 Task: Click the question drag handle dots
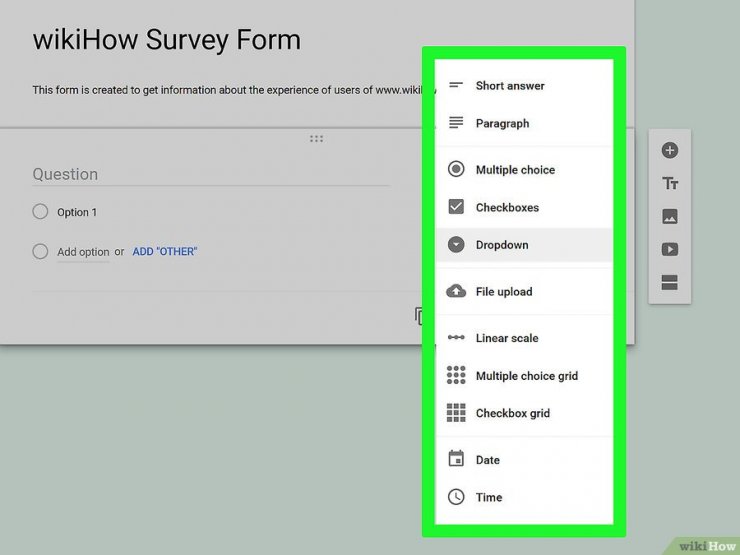coord(316,139)
